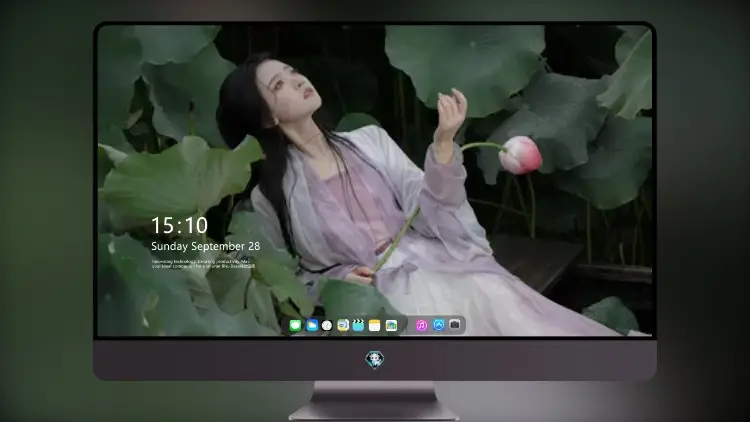Click the mascot logo on the monitor chin
Image resolution: width=750 pixels, height=422 pixels.
pos(375,359)
